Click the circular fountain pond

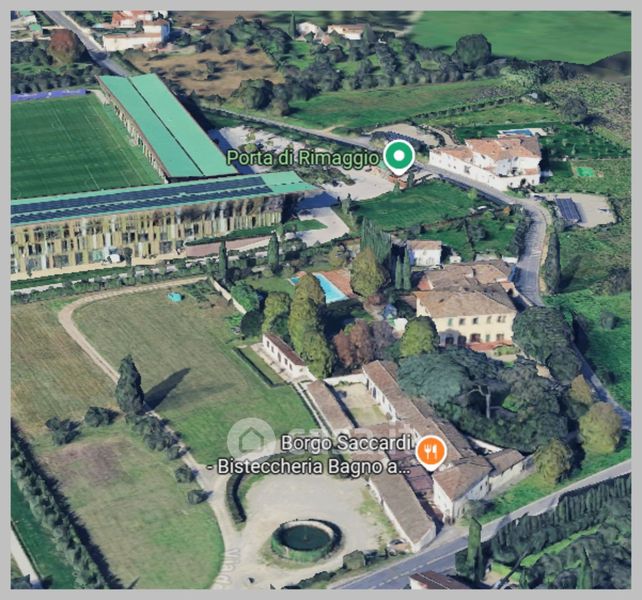tap(305, 539)
